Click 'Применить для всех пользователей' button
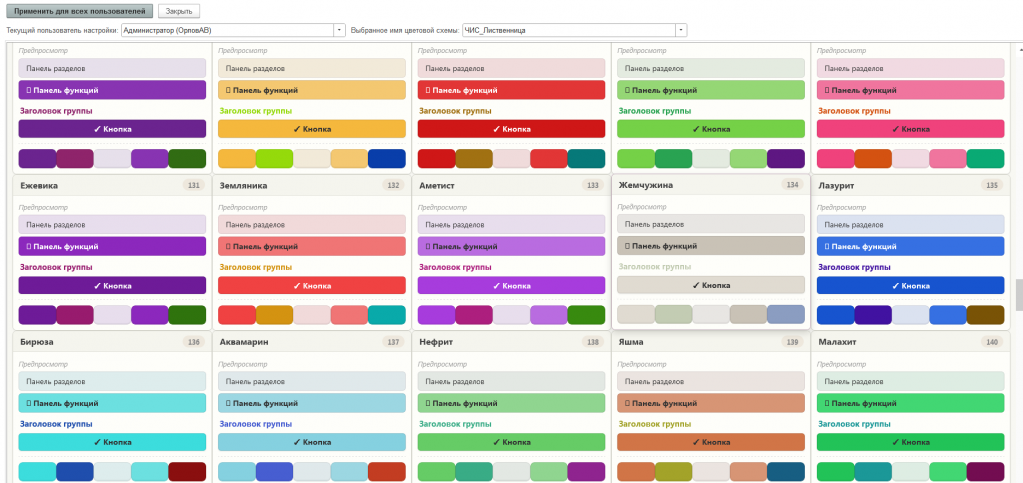This screenshot has width=1023, height=483. [80, 12]
